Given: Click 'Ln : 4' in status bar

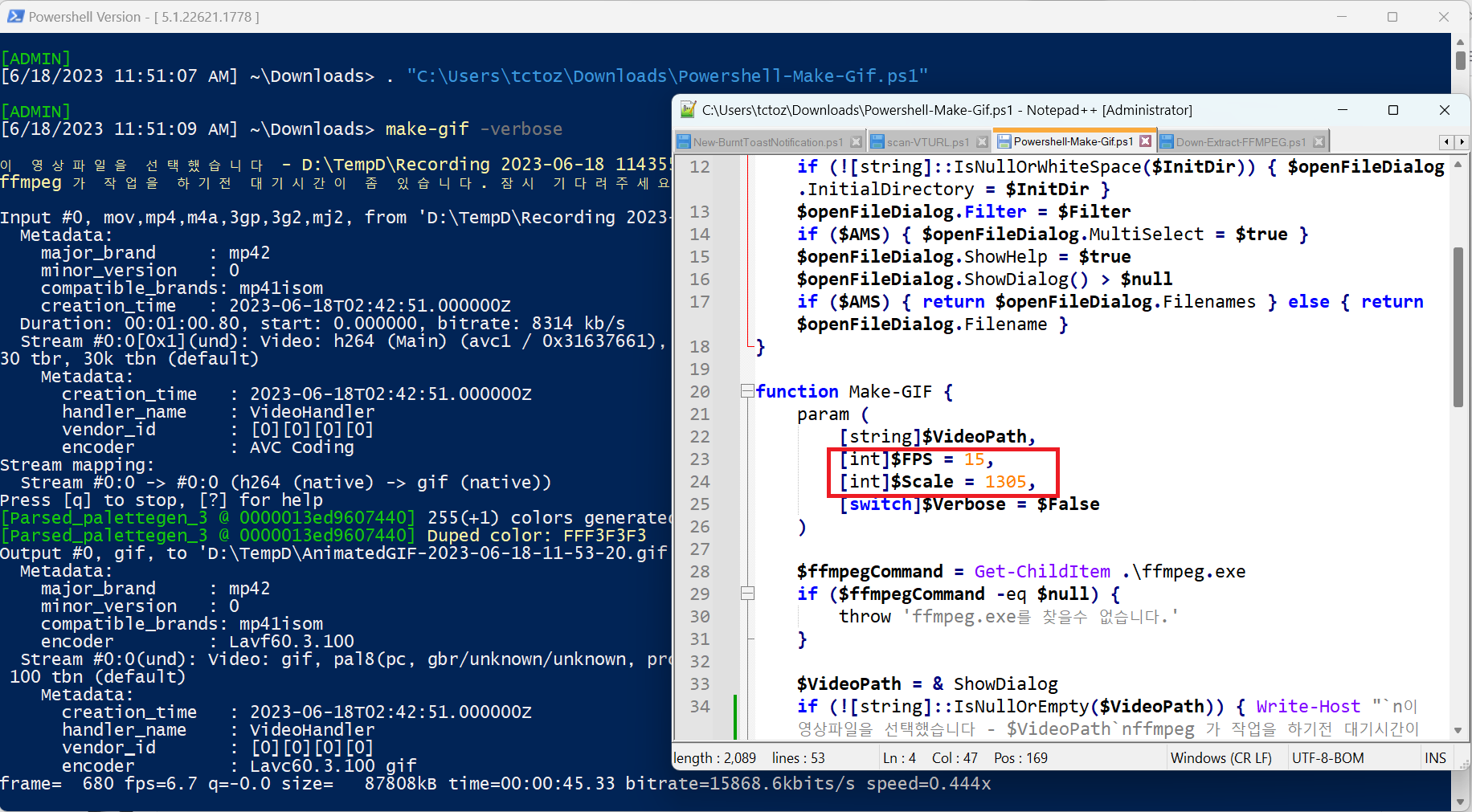Looking at the screenshot, I should 900,758.
